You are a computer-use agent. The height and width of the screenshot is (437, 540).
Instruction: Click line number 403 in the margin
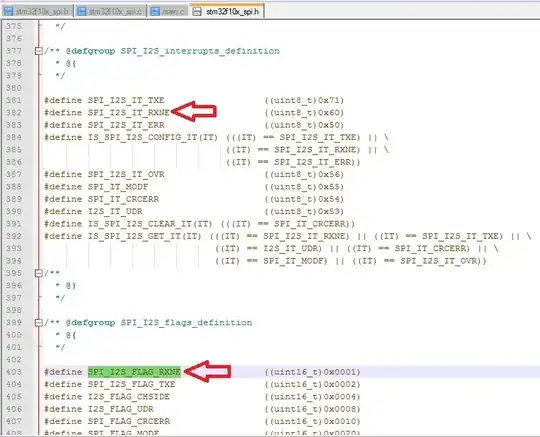click(14, 372)
